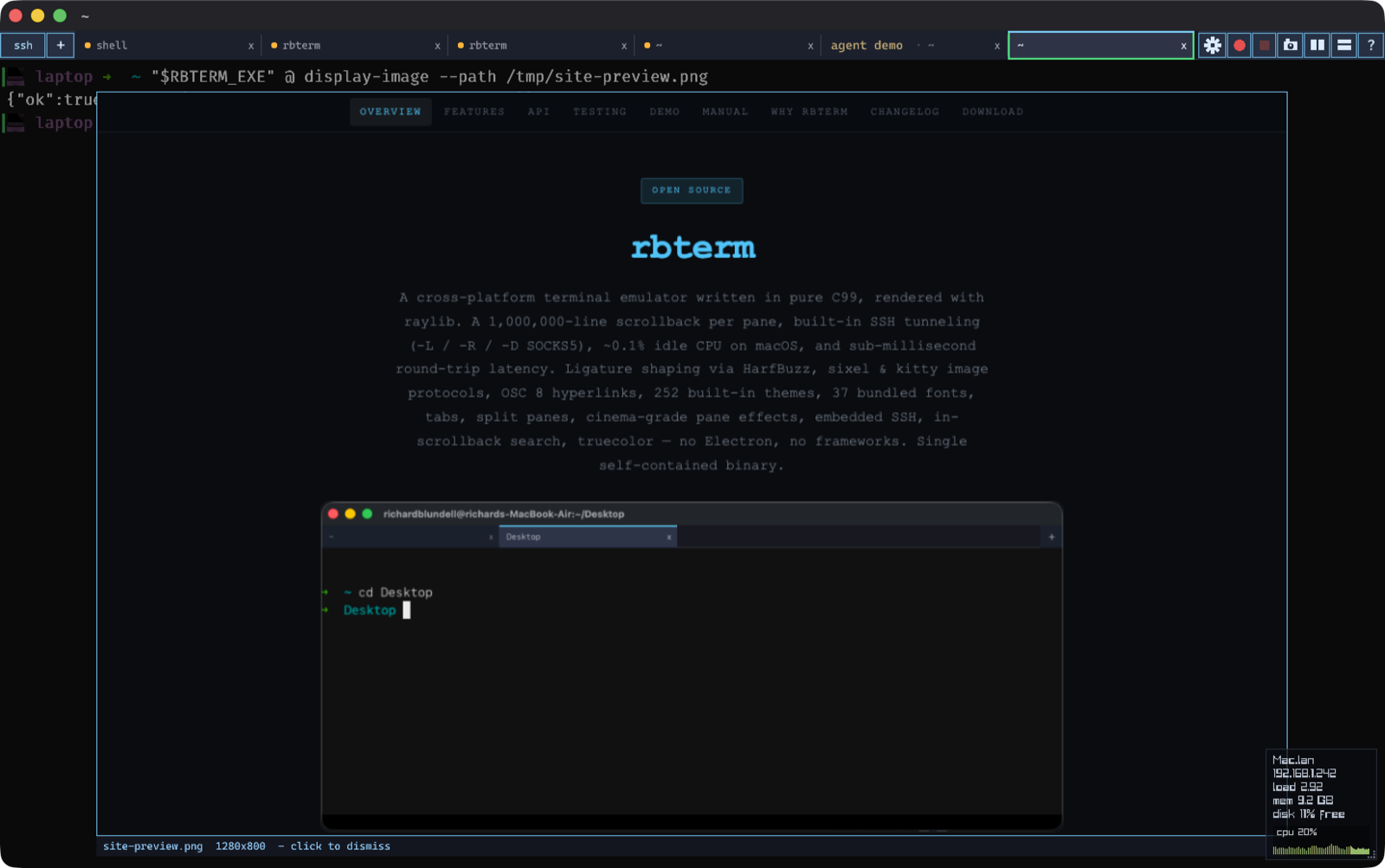Close the green-outlined ~ tab

point(1183,46)
